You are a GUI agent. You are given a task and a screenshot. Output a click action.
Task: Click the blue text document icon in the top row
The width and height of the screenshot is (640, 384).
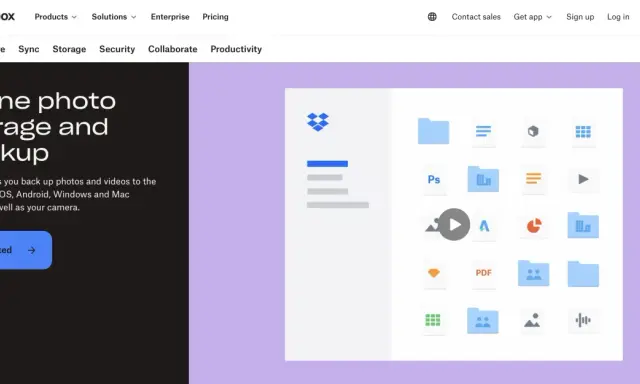(x=483, y=131)
